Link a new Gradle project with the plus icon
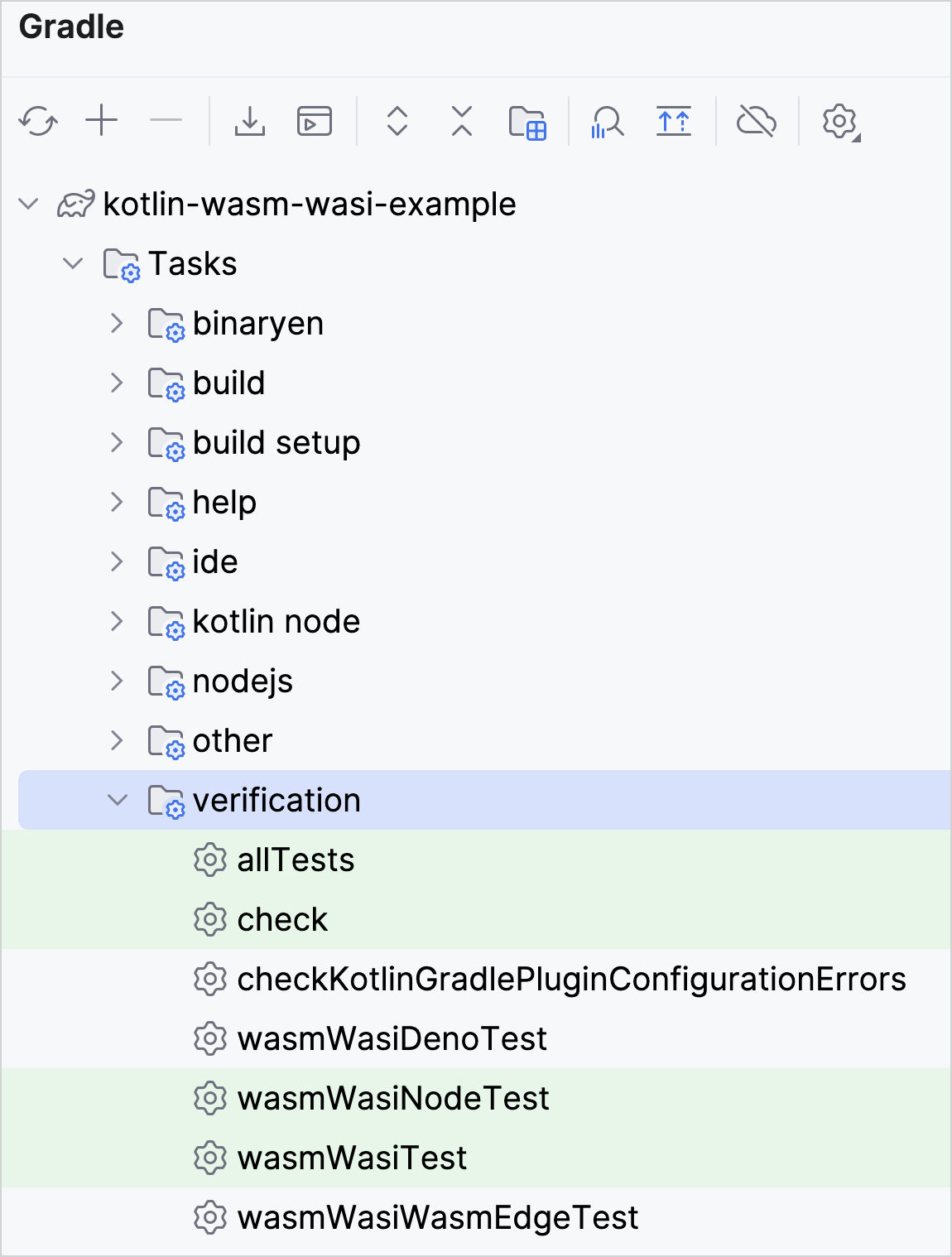952x1257 pixels. (102, 121)
